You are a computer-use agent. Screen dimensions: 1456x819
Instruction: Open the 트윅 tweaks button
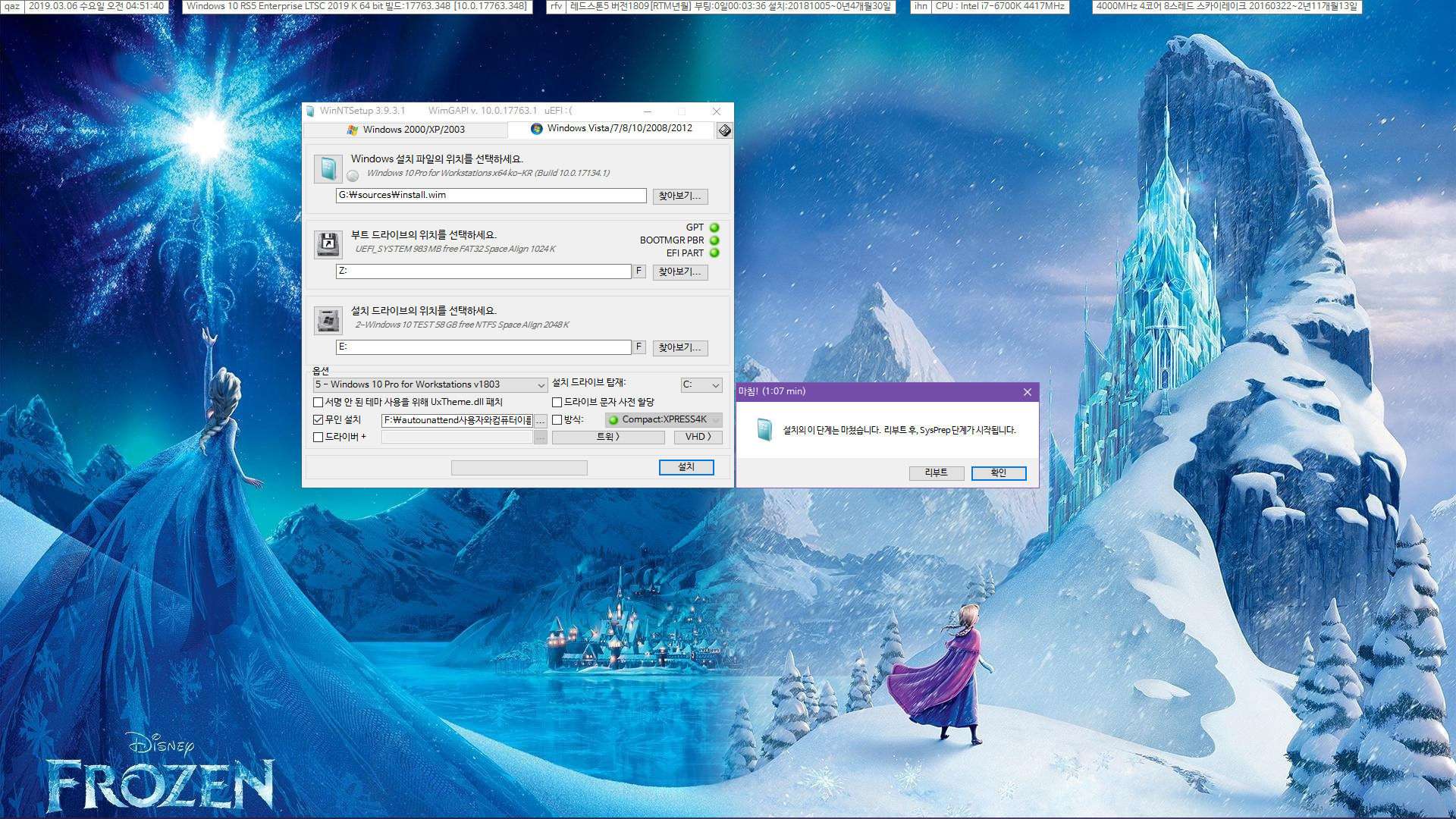(608, 438)
